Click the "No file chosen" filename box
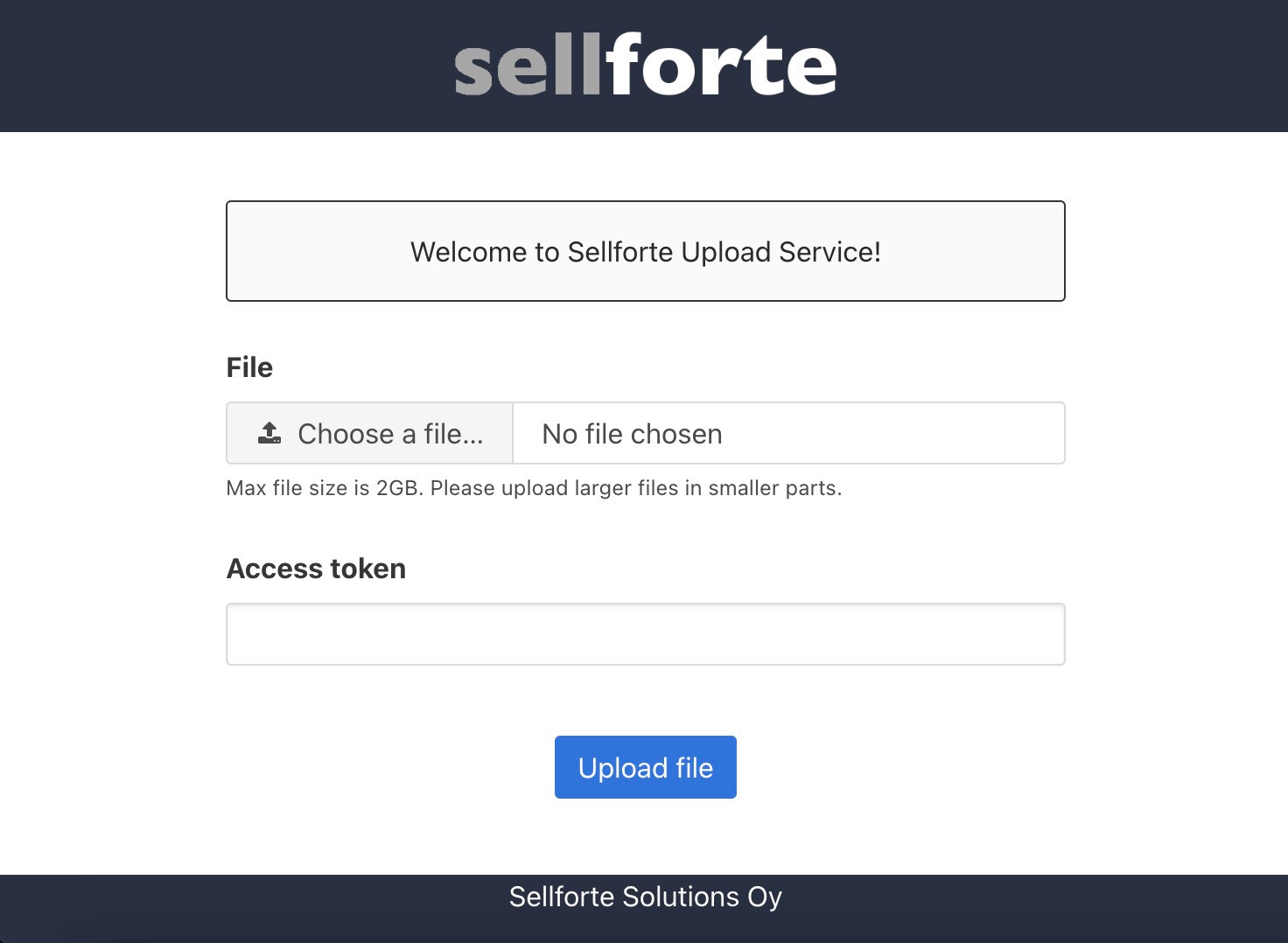The width and height of the screenshot is (1288, 943). [x=788, y=433]
